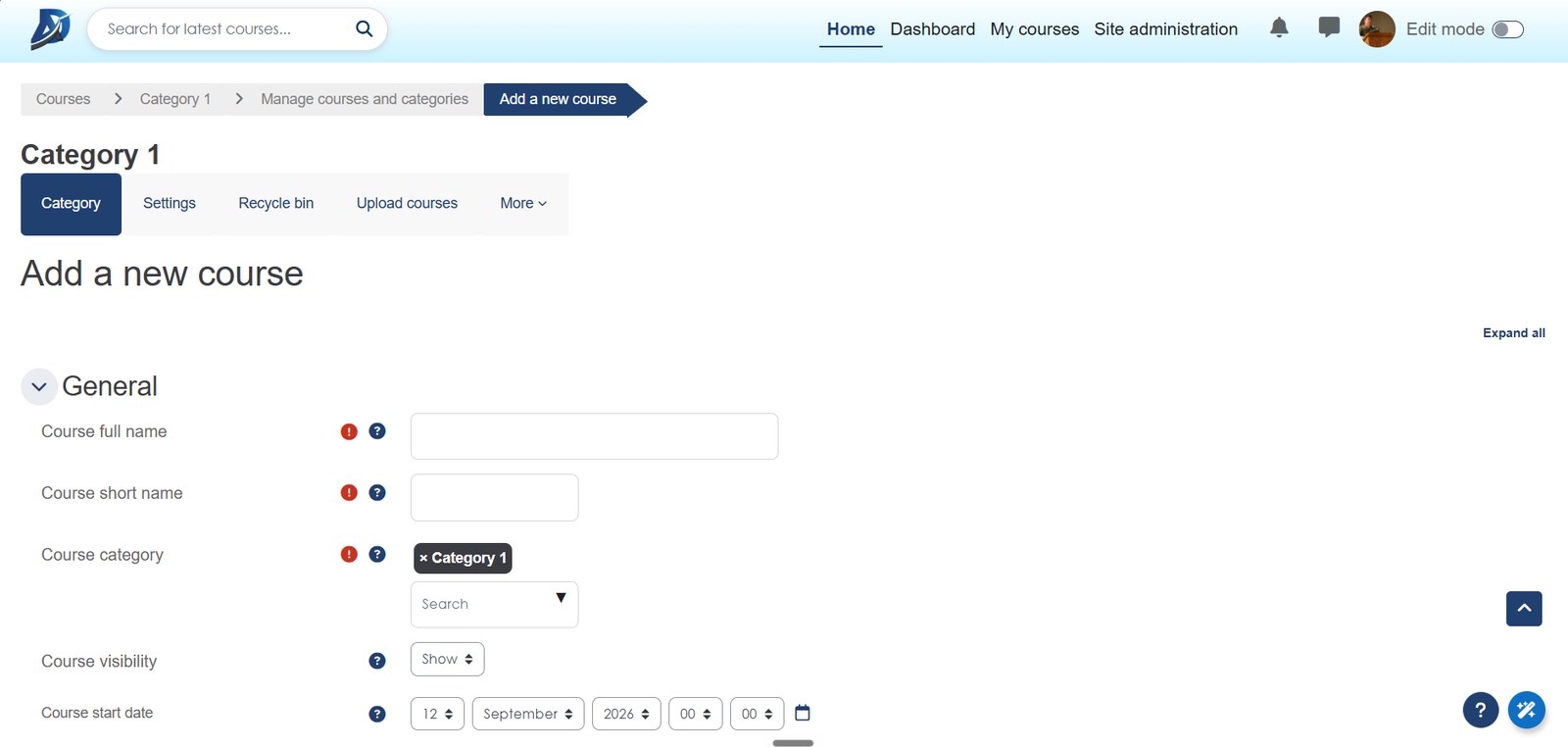Image resolution: width=1568 pixels, height=747 pixels.
Task: Click the Course full name input field
Action: [x=594, y=436]
